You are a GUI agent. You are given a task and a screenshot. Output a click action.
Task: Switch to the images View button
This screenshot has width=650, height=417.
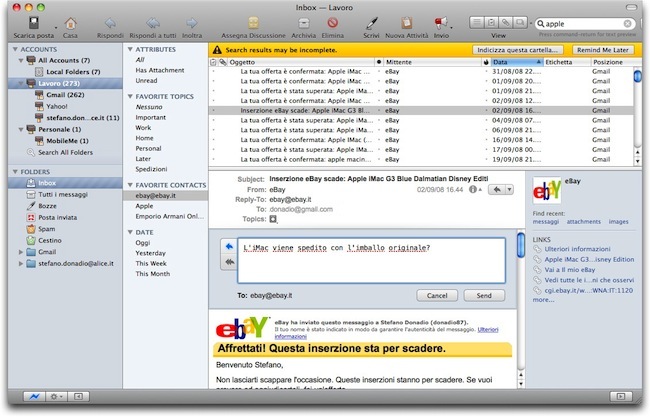(519, 23)
